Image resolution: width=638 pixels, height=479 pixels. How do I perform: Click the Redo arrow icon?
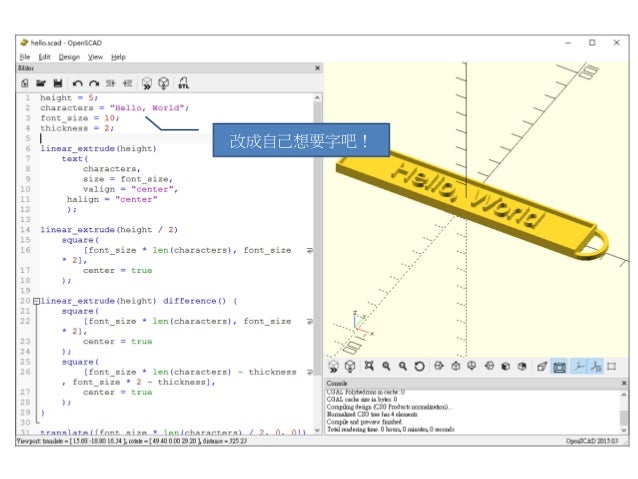coord(94,84)
